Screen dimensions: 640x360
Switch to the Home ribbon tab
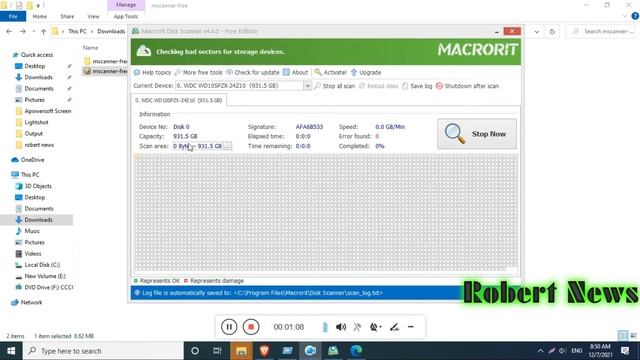[40, 16]
